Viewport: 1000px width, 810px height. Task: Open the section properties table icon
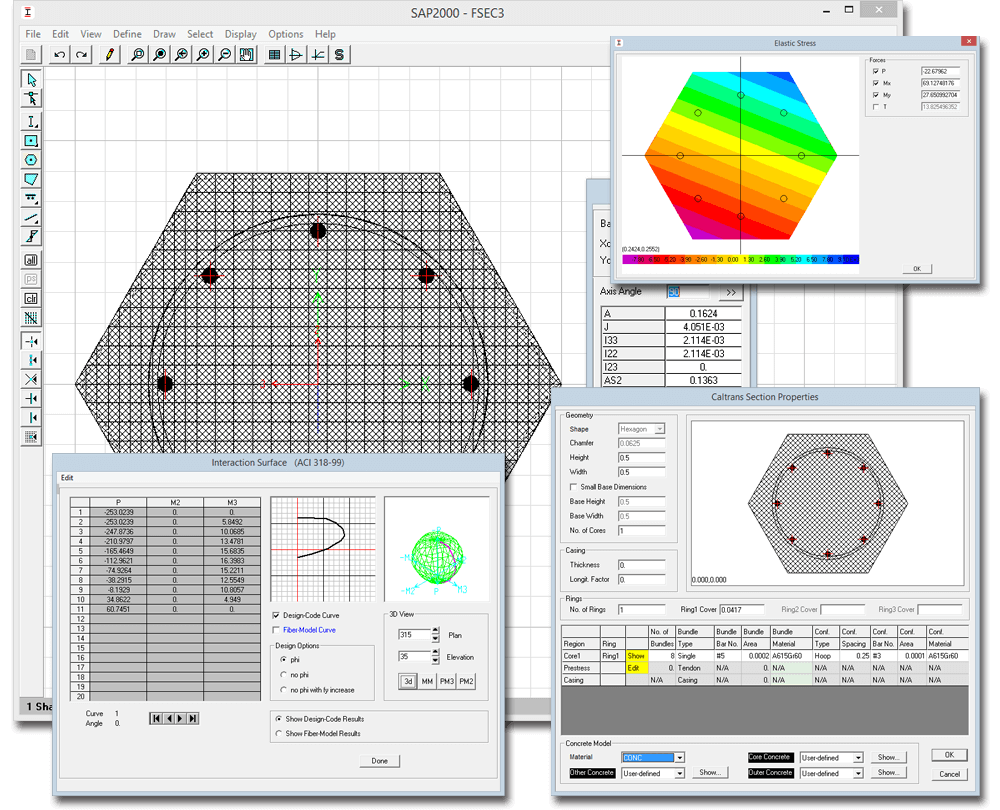pyautogui.click(x=274, y=55)
